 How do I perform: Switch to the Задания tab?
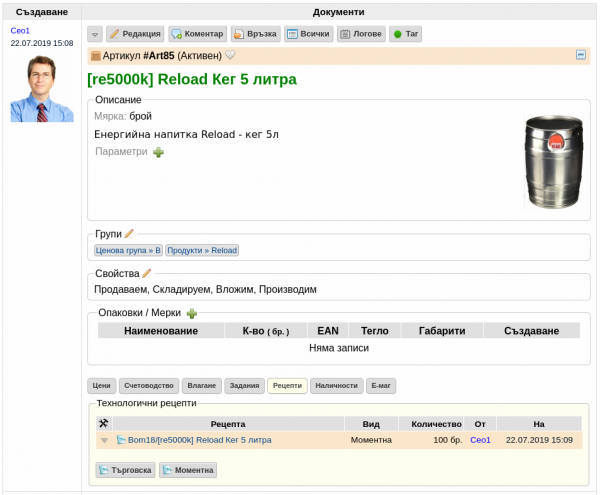click(244, 386)
